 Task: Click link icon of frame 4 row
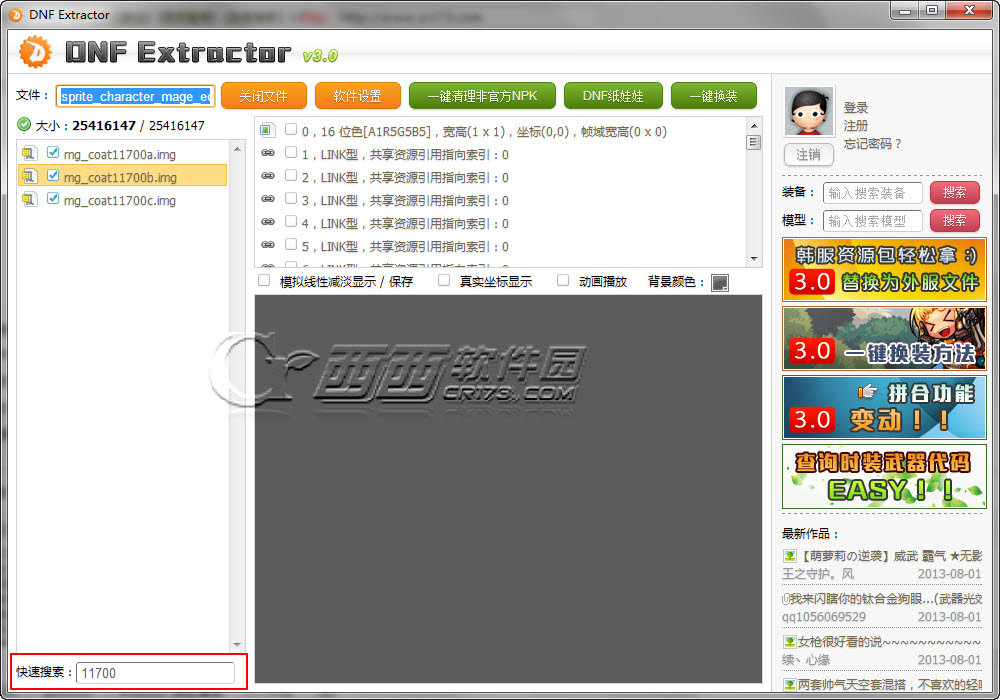point(268,222)
